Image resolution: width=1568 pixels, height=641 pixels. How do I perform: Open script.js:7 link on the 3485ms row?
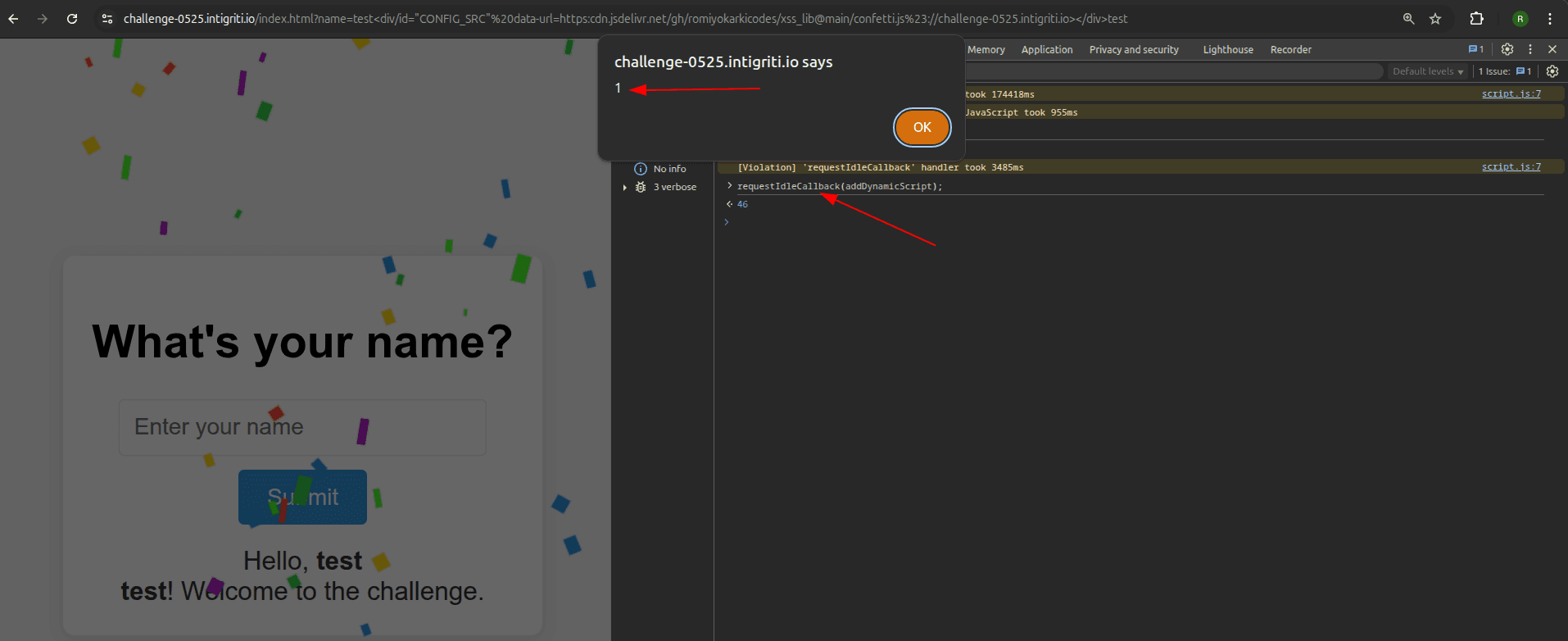click(x=1511, y=166)
